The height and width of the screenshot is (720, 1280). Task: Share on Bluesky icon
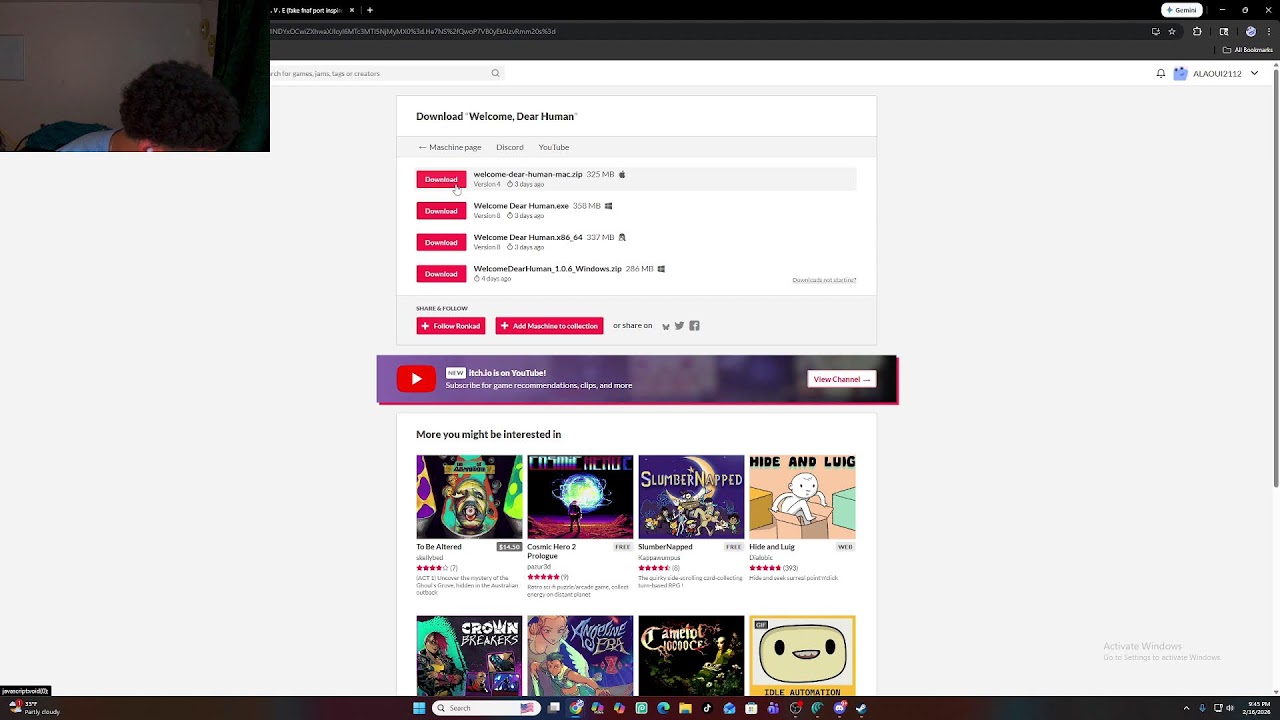point(666,326)
